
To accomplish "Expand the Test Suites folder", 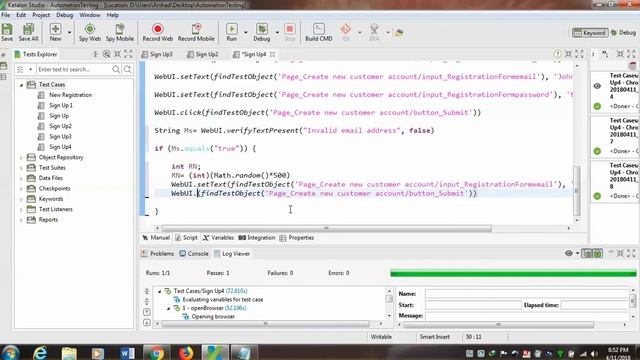I will click(x=21, y=168).
